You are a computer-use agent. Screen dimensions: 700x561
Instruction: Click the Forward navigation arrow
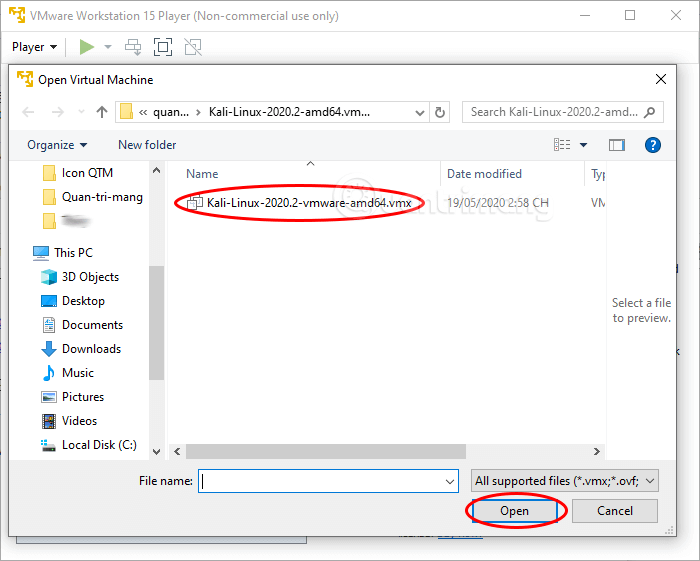click(58, 112)
